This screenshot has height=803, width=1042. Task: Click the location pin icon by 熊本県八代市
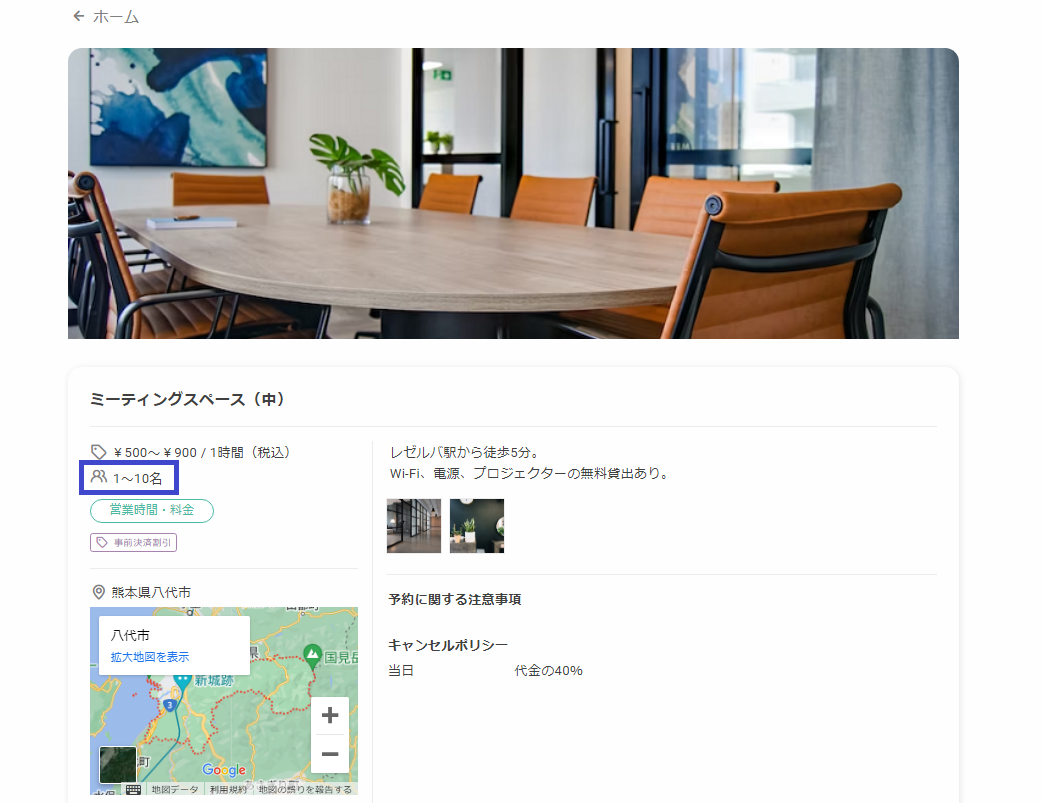pos(98,592)
